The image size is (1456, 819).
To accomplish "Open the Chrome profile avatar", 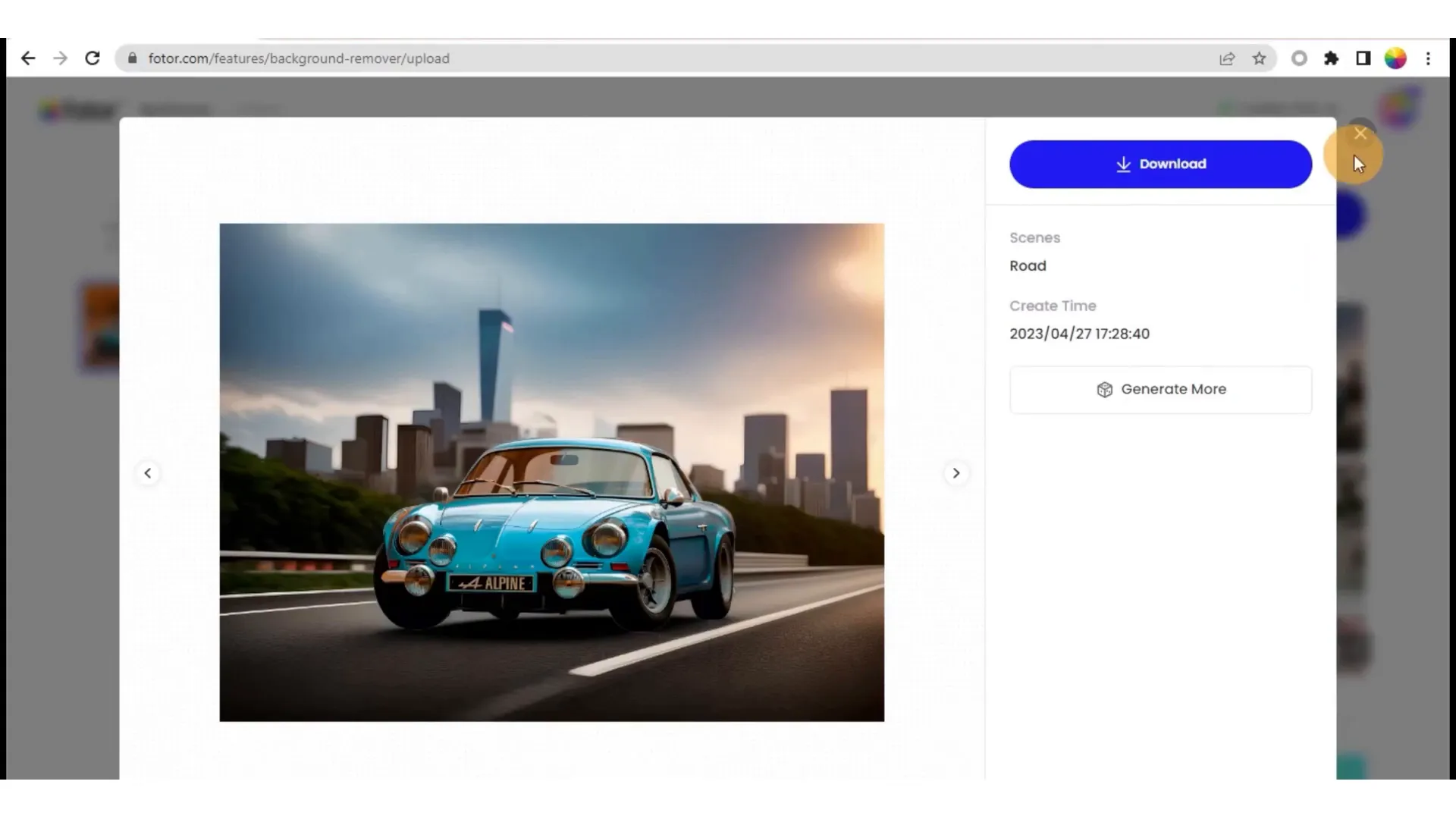I will pos(1395,58).
